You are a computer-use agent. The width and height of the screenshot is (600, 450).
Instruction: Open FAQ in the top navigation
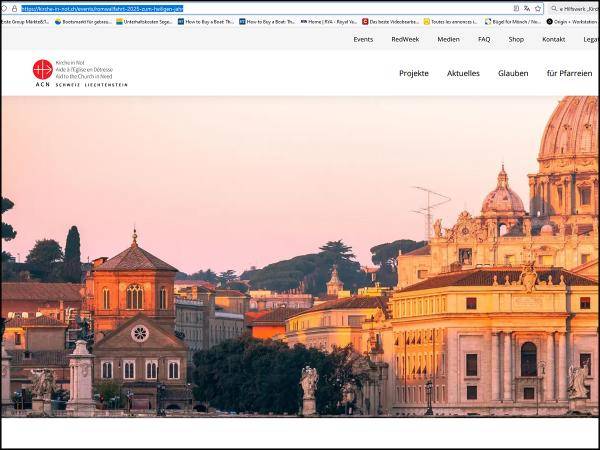click(x=484, y=39)
